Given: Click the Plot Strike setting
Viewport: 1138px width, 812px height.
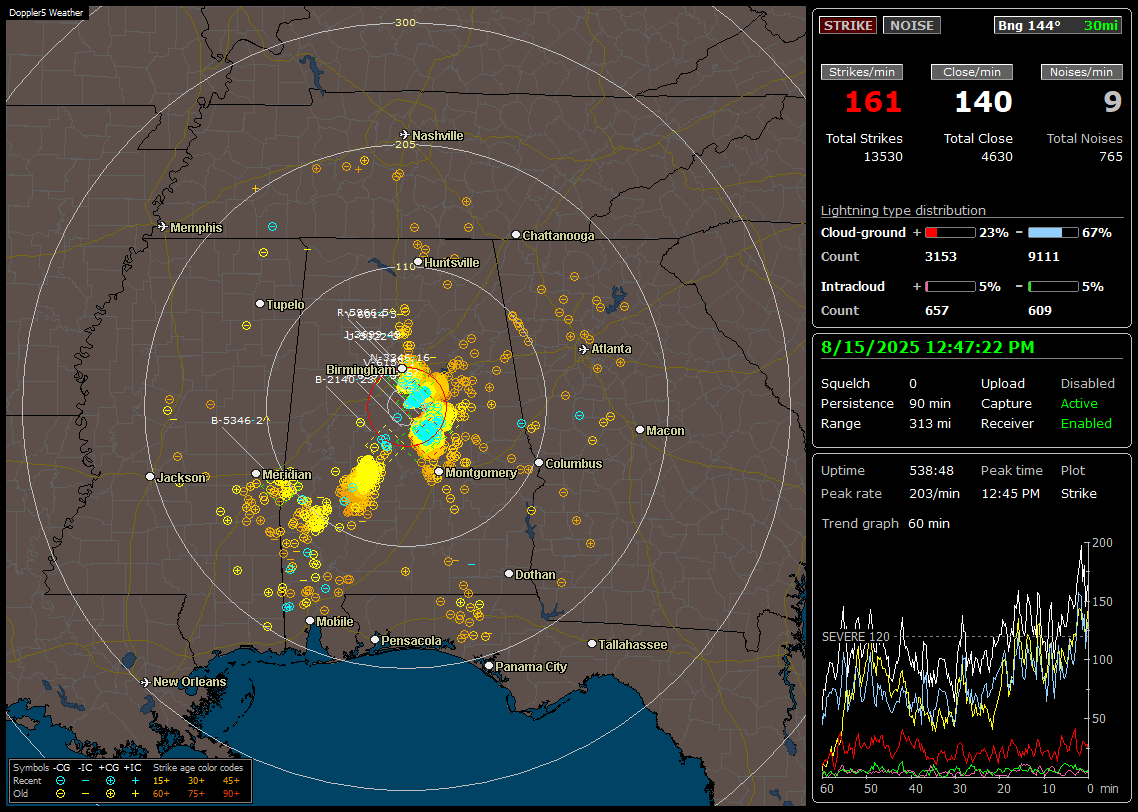Looking at the screenshot, I should 1079,493.
